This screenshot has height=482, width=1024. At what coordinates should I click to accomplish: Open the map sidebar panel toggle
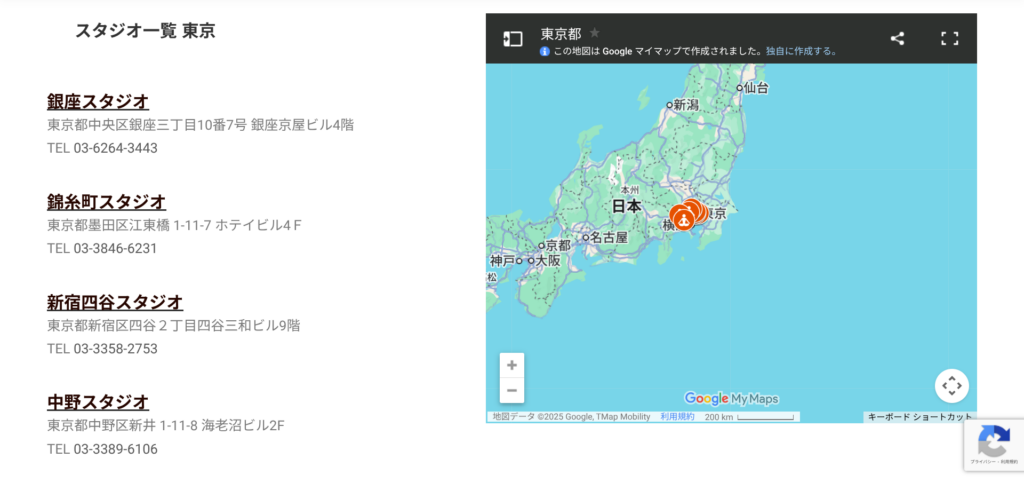[513, 39]
